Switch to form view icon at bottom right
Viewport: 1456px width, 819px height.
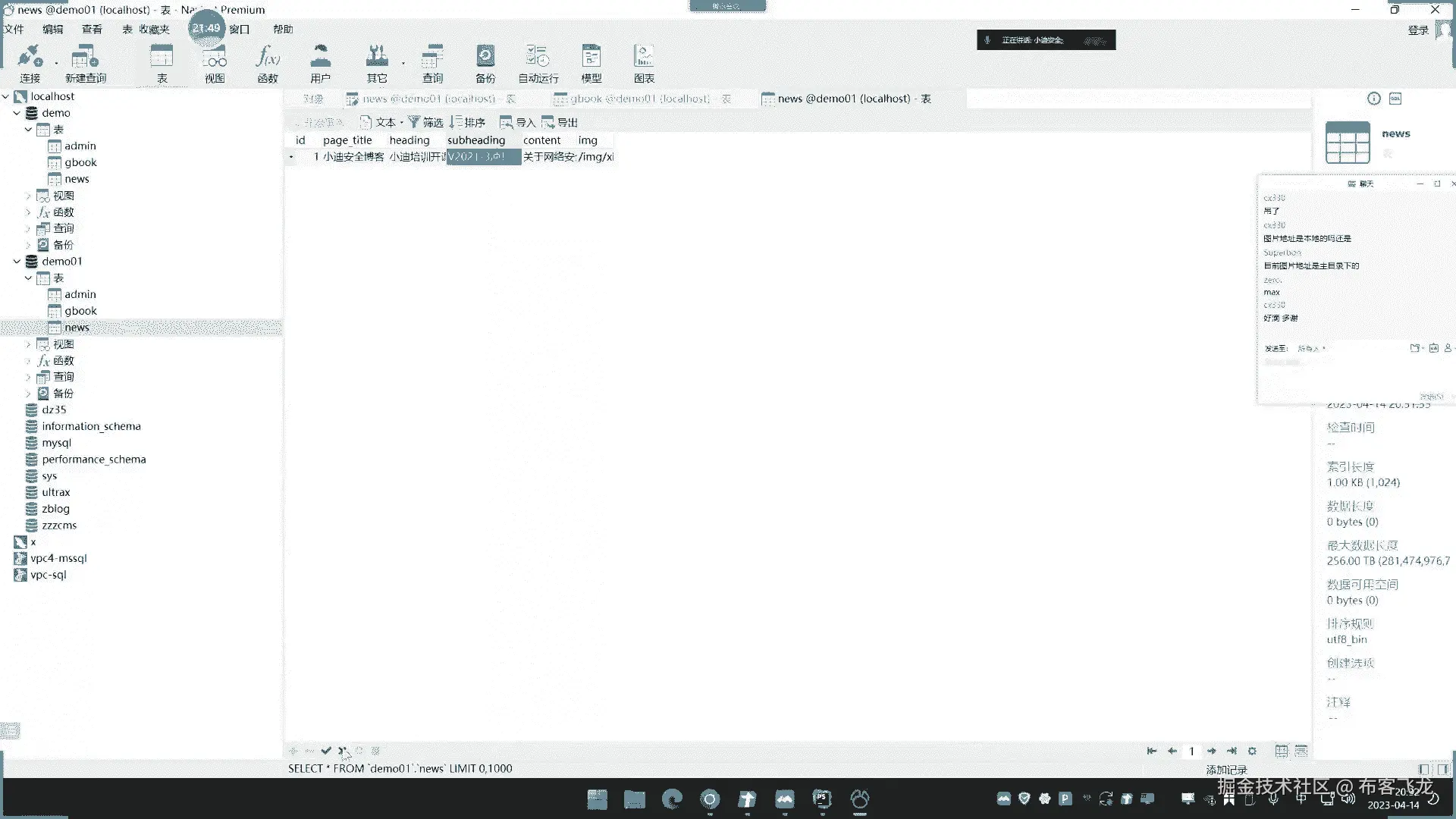[1301, 751]
